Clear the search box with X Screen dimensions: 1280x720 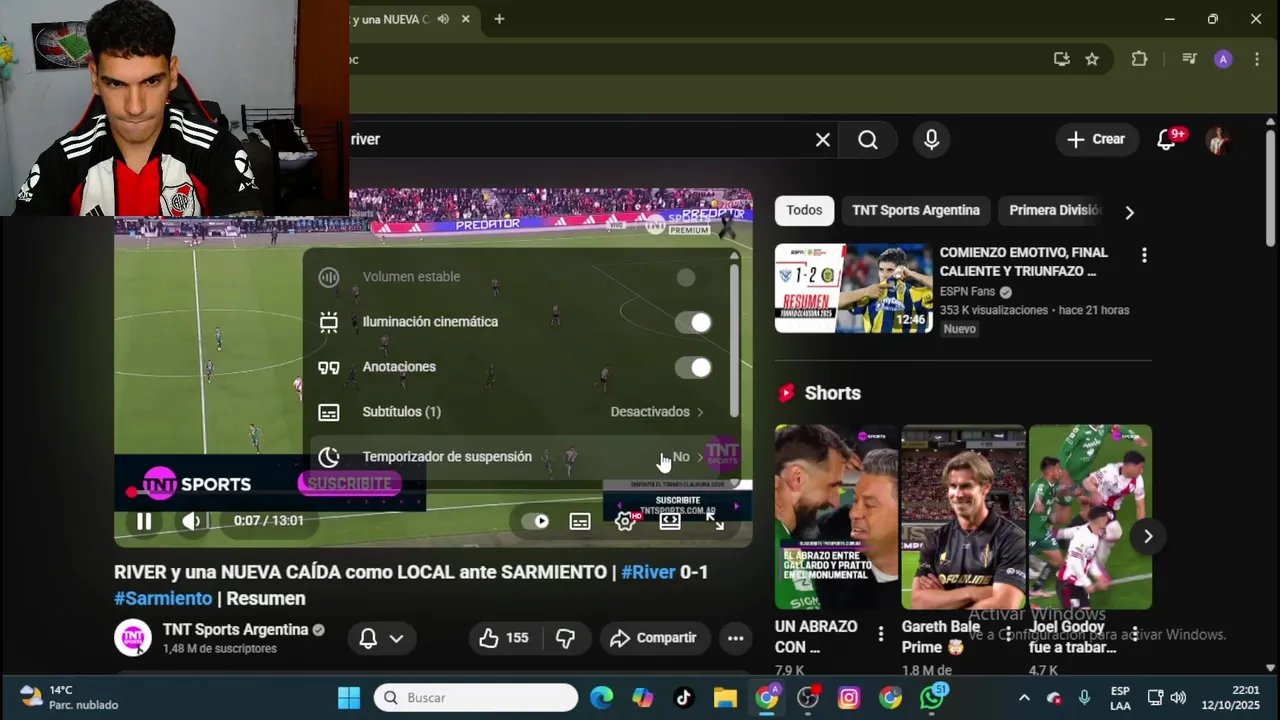coord(823,140)
